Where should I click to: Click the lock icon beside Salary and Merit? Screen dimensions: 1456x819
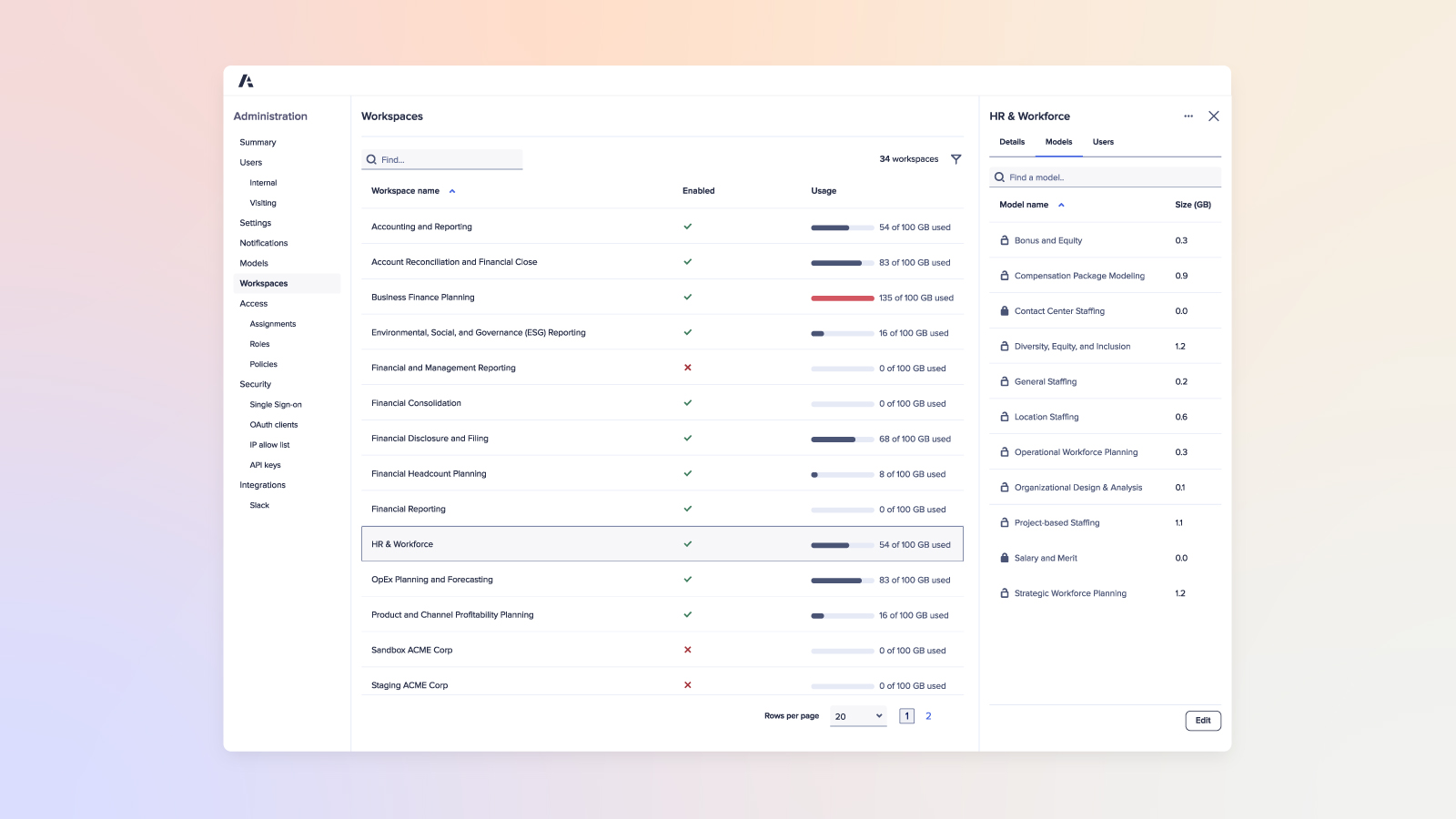point(1003,558)
